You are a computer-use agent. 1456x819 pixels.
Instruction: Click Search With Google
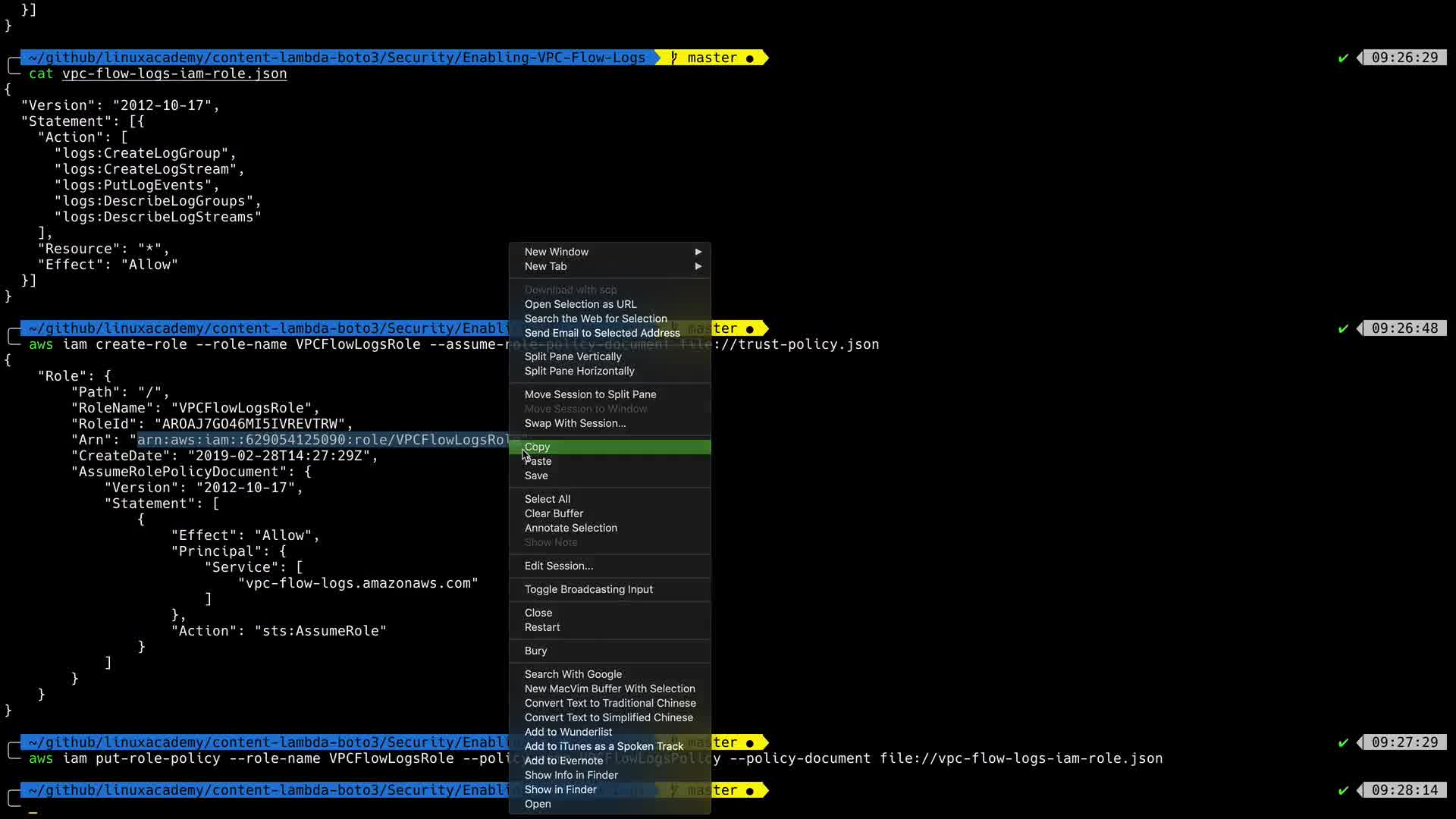point(573,674)
